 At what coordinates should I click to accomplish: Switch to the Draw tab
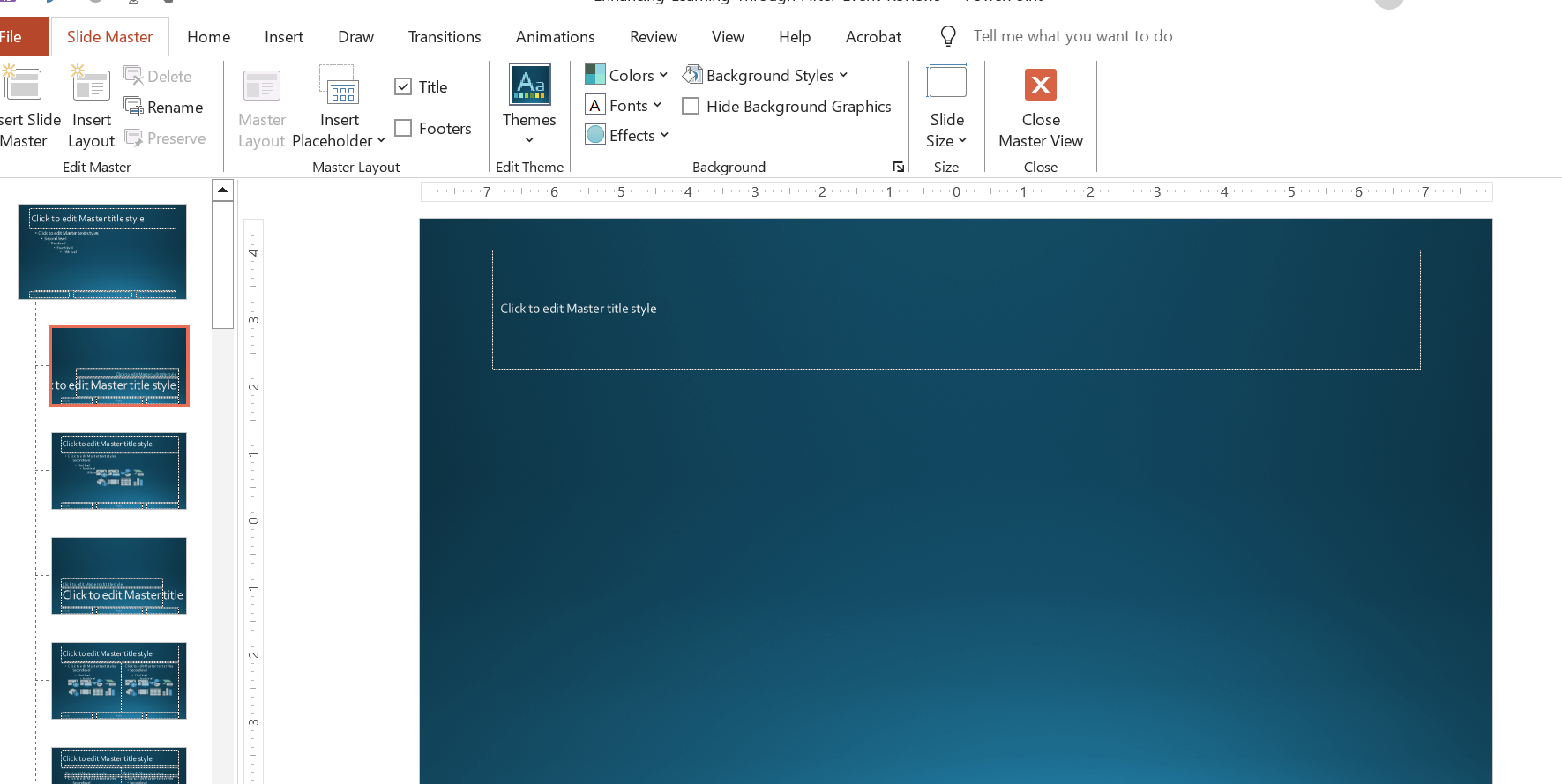(355, 36)
